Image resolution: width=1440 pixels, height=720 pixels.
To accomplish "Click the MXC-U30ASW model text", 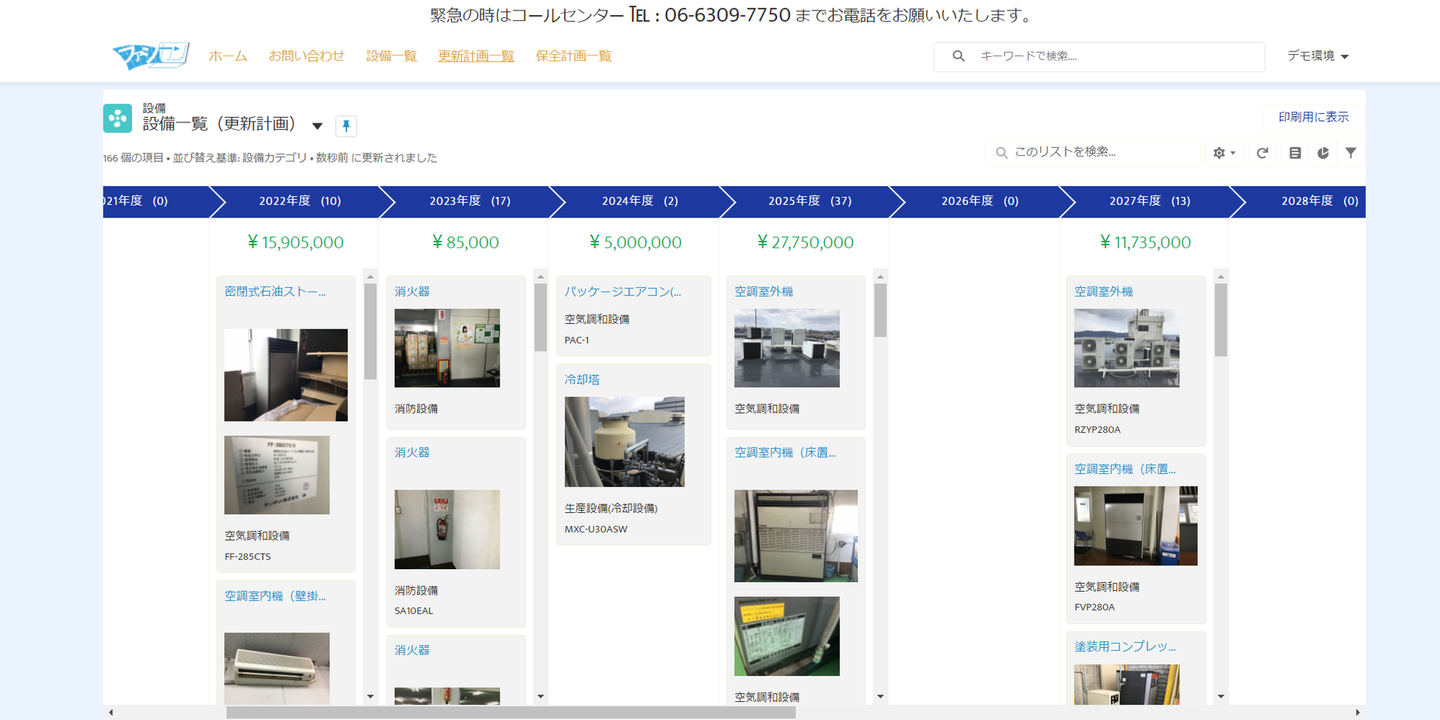I will point(598,529).
